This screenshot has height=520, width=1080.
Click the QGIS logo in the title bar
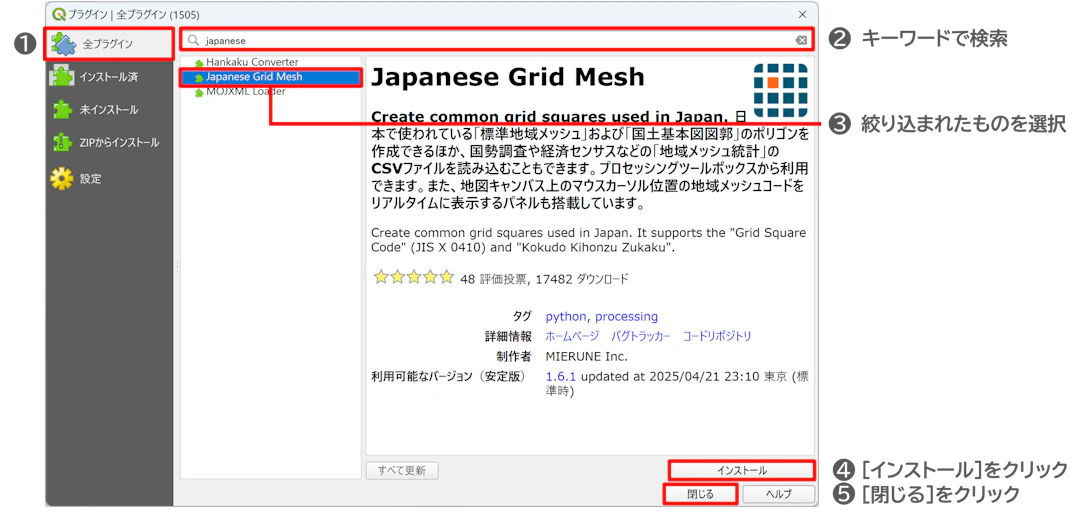tap(59, 14)
